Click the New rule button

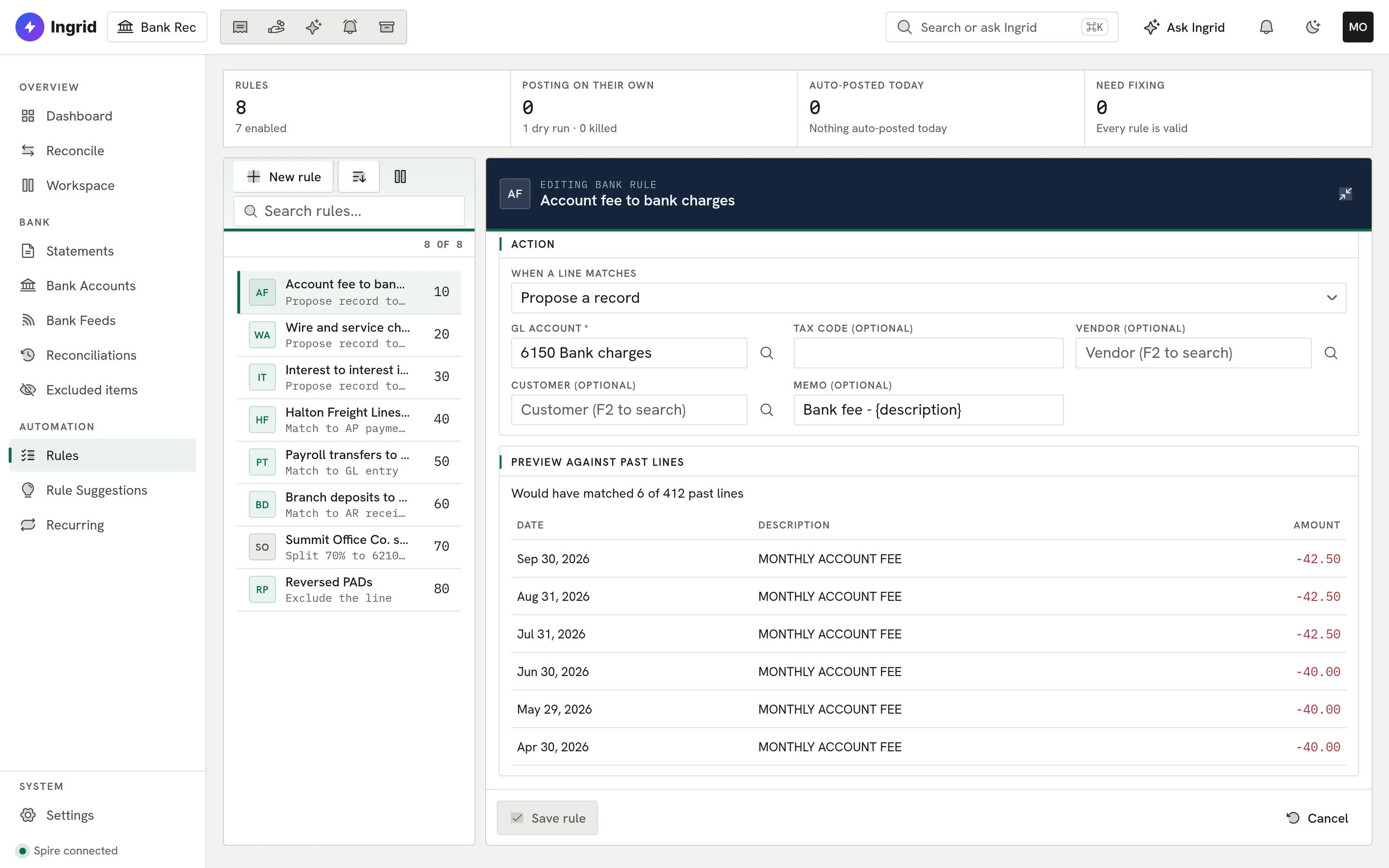point(284,177)
